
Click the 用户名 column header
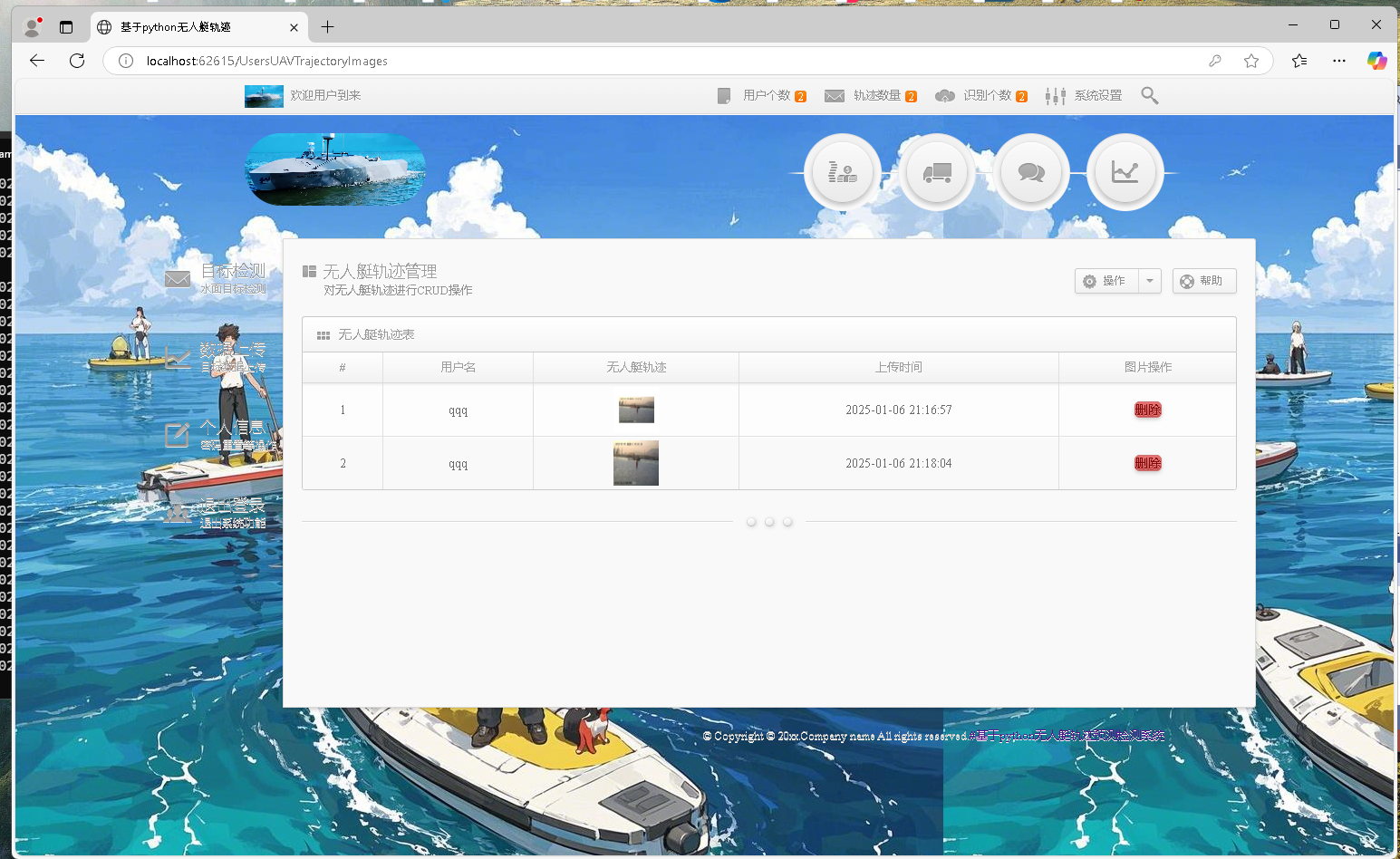[x=459, y=367]
